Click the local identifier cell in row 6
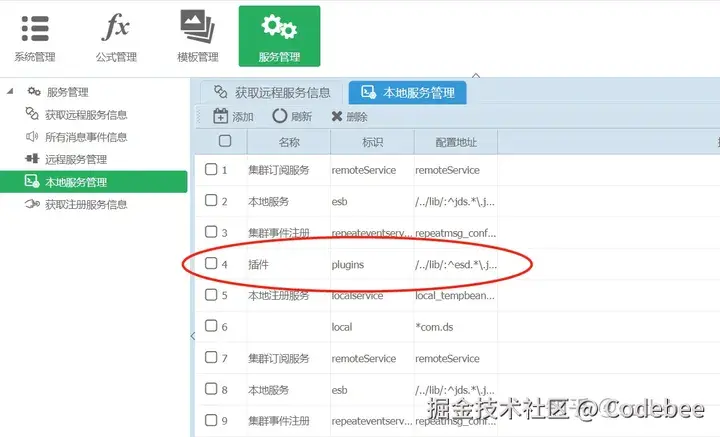Image resolution: width=720 pixels, height=437 pixels. pos(372,327)
